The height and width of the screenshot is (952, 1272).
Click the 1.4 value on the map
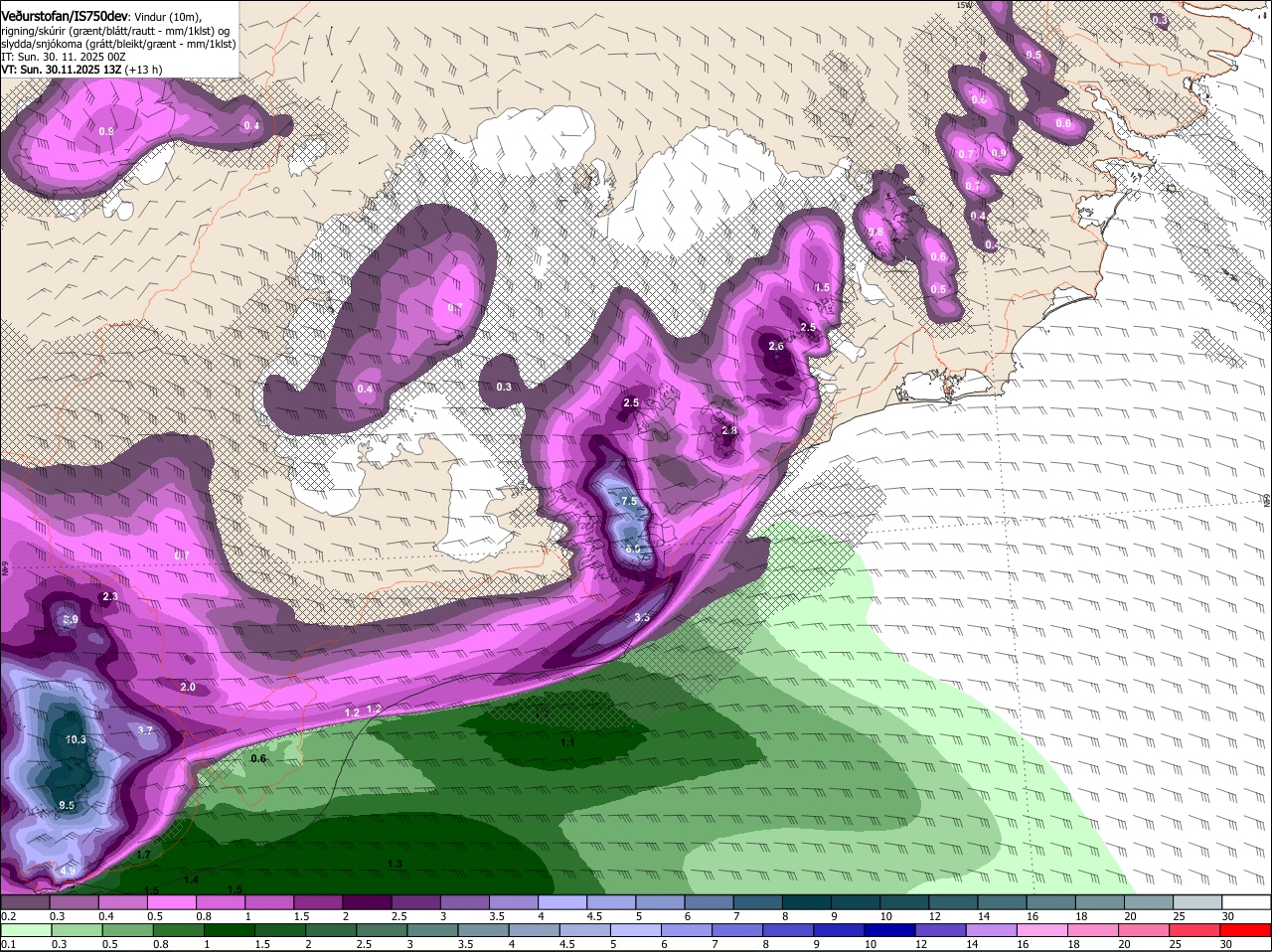pos(191,879)
